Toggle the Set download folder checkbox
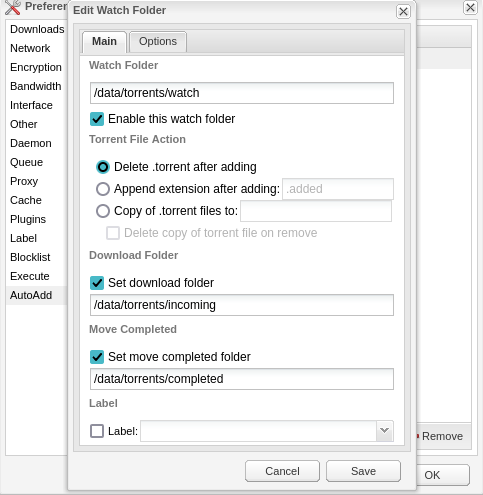 97,283
